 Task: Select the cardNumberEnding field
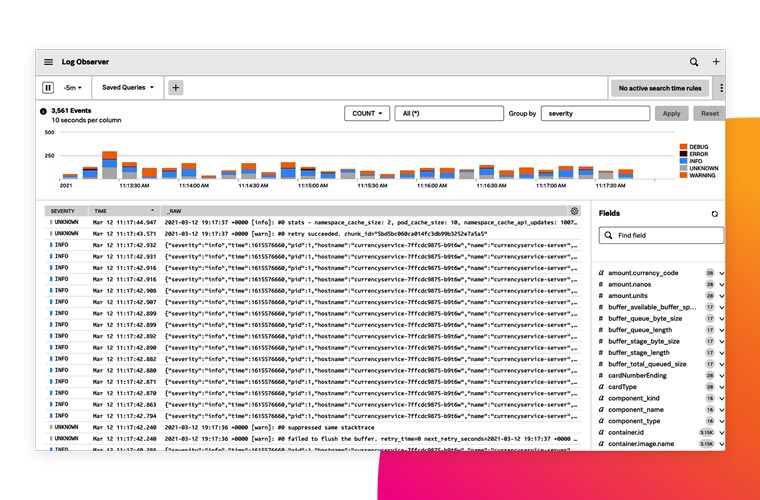coord(637,375)
